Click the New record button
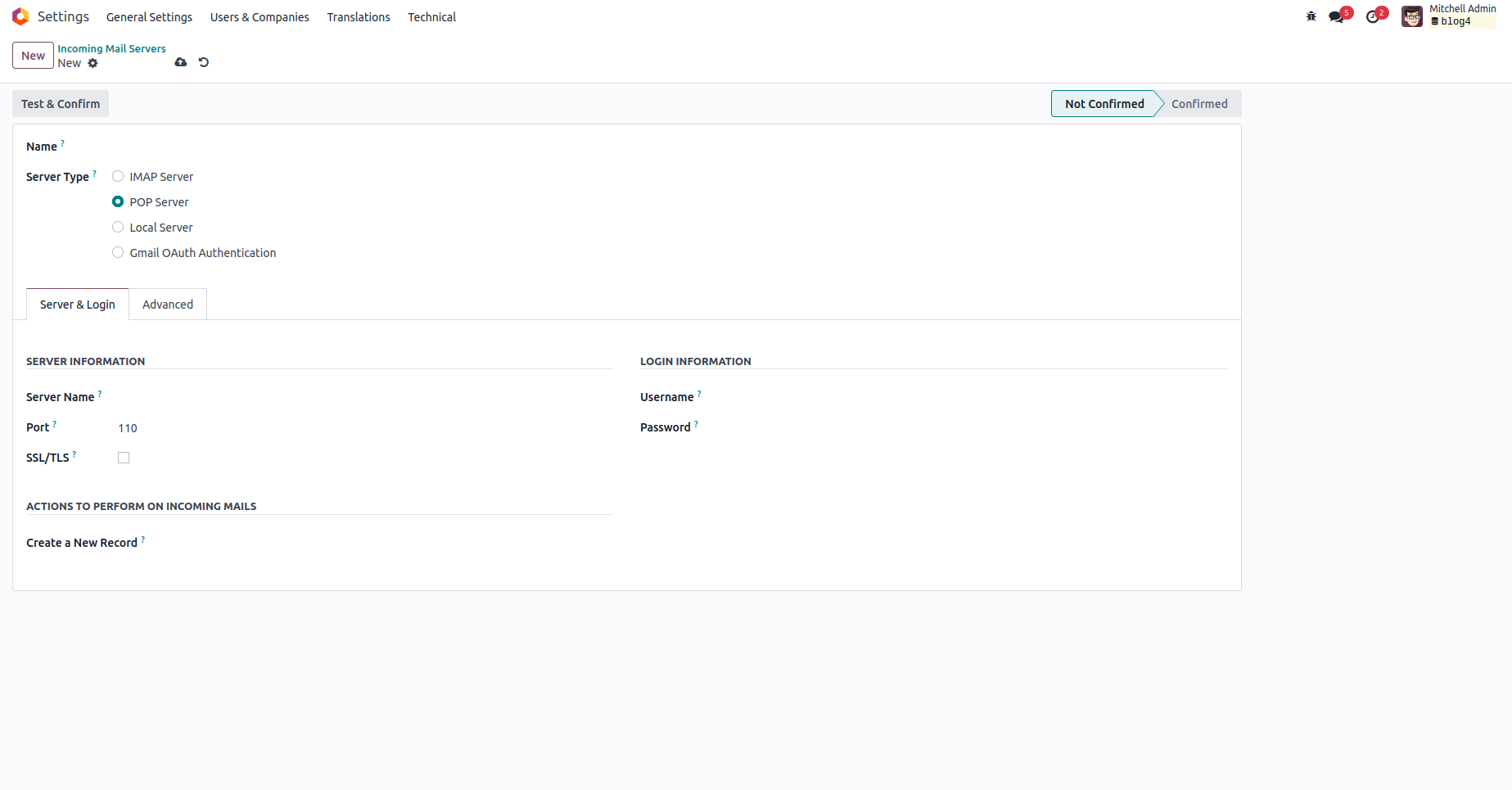This screenshot has width=1512, height=790. point(33,56)
